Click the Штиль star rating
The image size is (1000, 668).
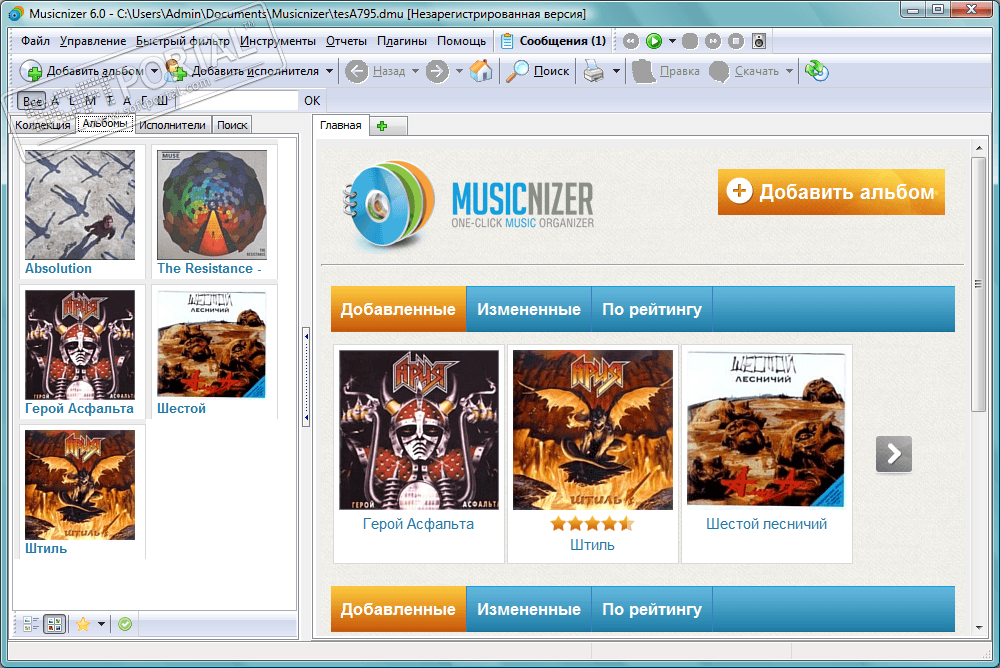(592, 524)
